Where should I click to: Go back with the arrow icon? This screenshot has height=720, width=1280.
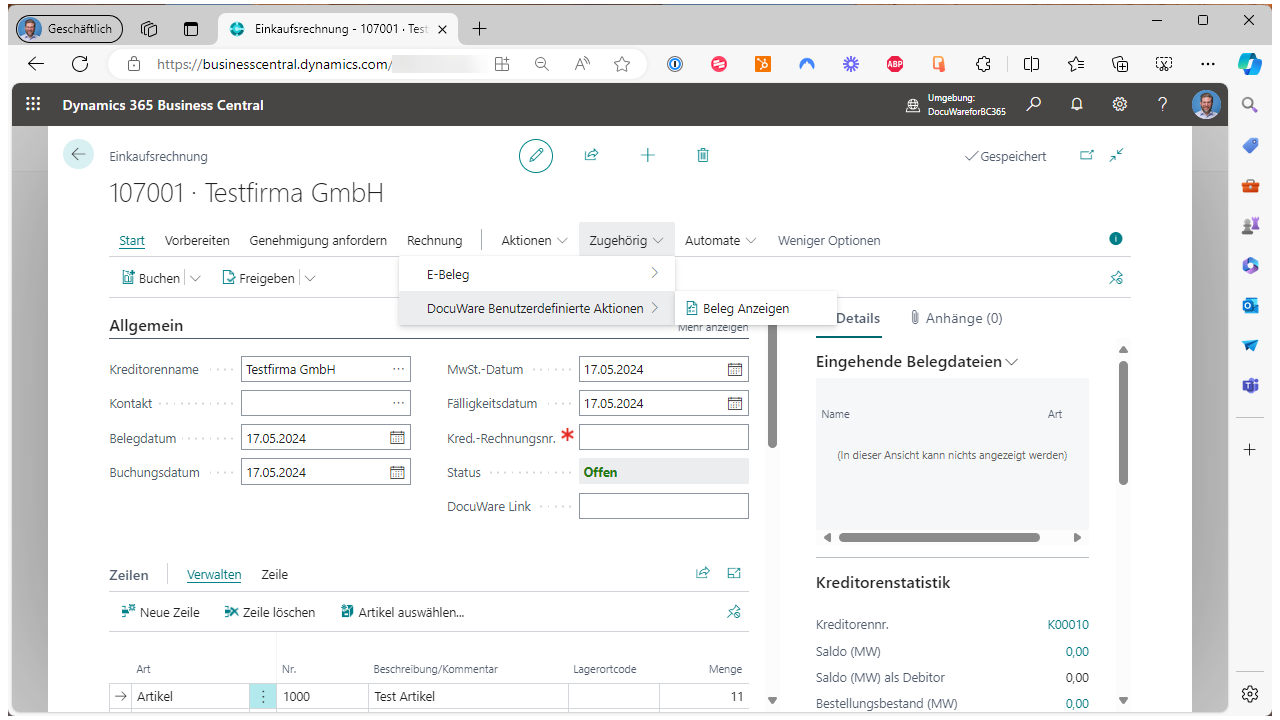(x=78, y=154)
